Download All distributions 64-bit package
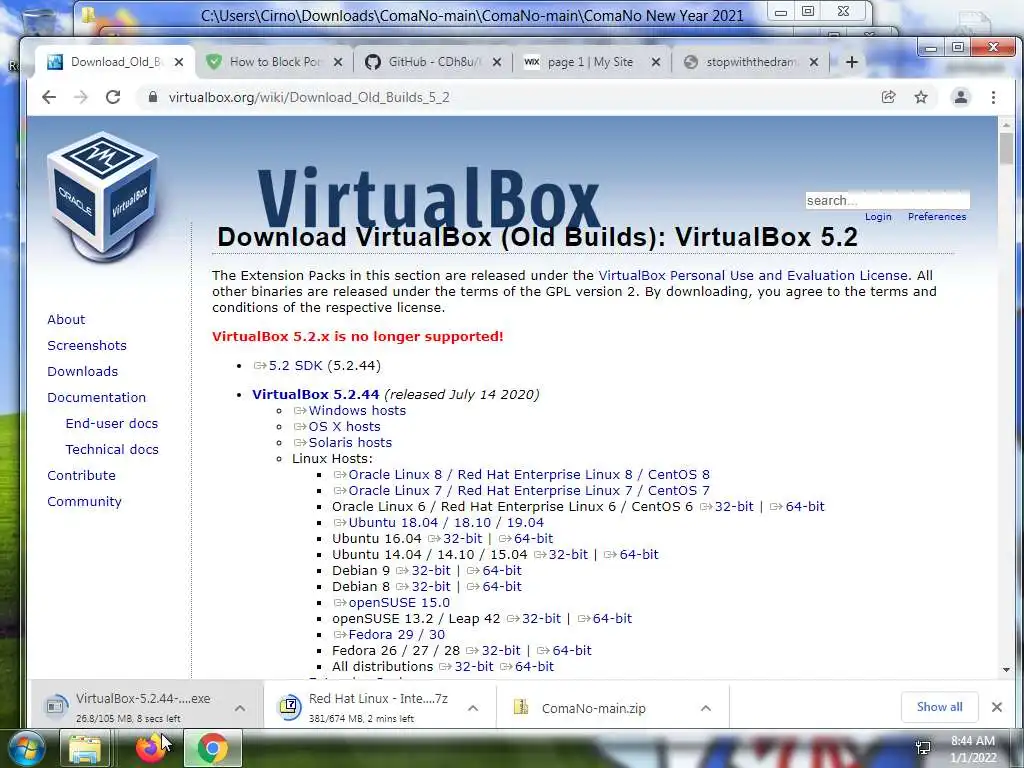Image resolution: width=1024 pixels, height=768 pixels. click(x=527, y=667)
